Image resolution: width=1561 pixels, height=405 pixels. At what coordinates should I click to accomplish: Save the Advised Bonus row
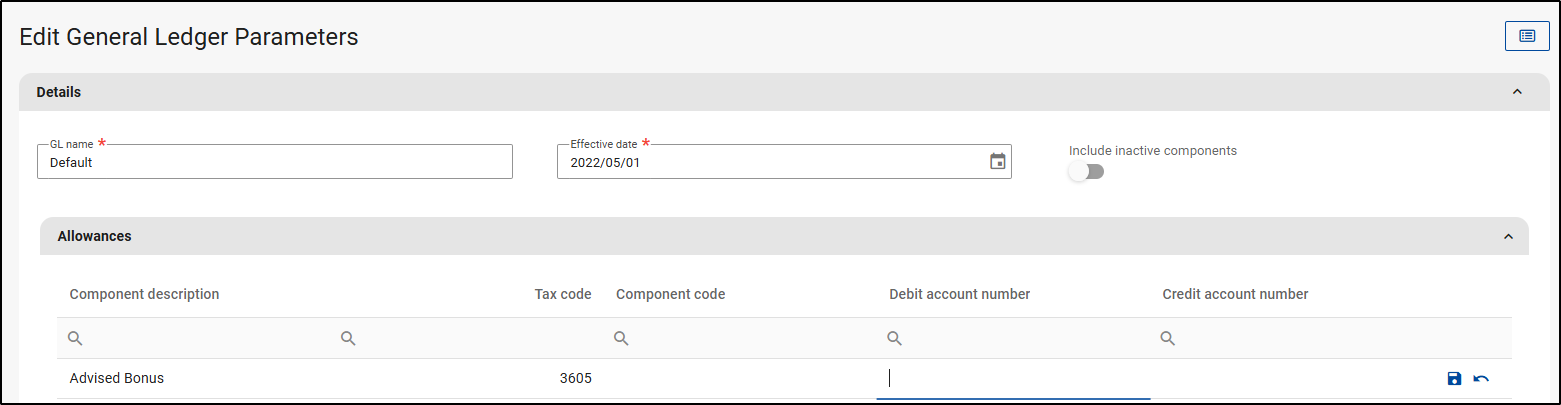point(1454,378)
